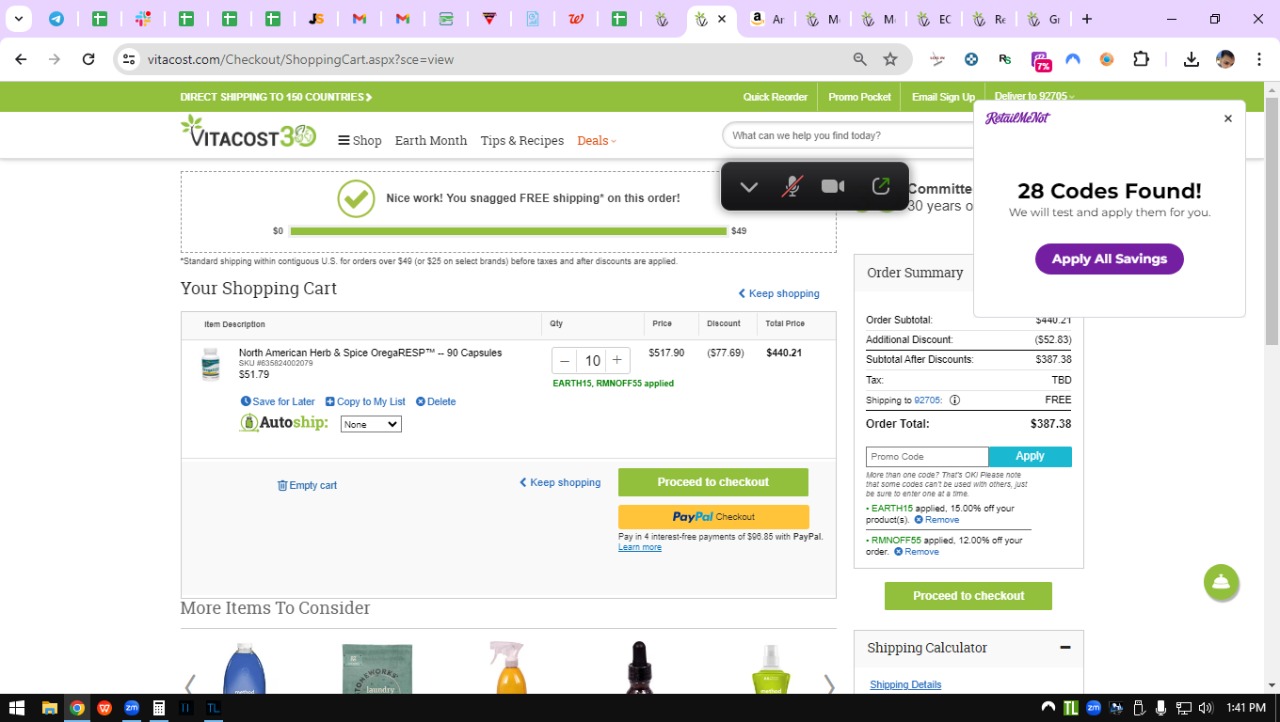This screenshot has width=1280, height=722.
Task: Collapse the meeting controls with the chevron
Action: click(749, 187)
